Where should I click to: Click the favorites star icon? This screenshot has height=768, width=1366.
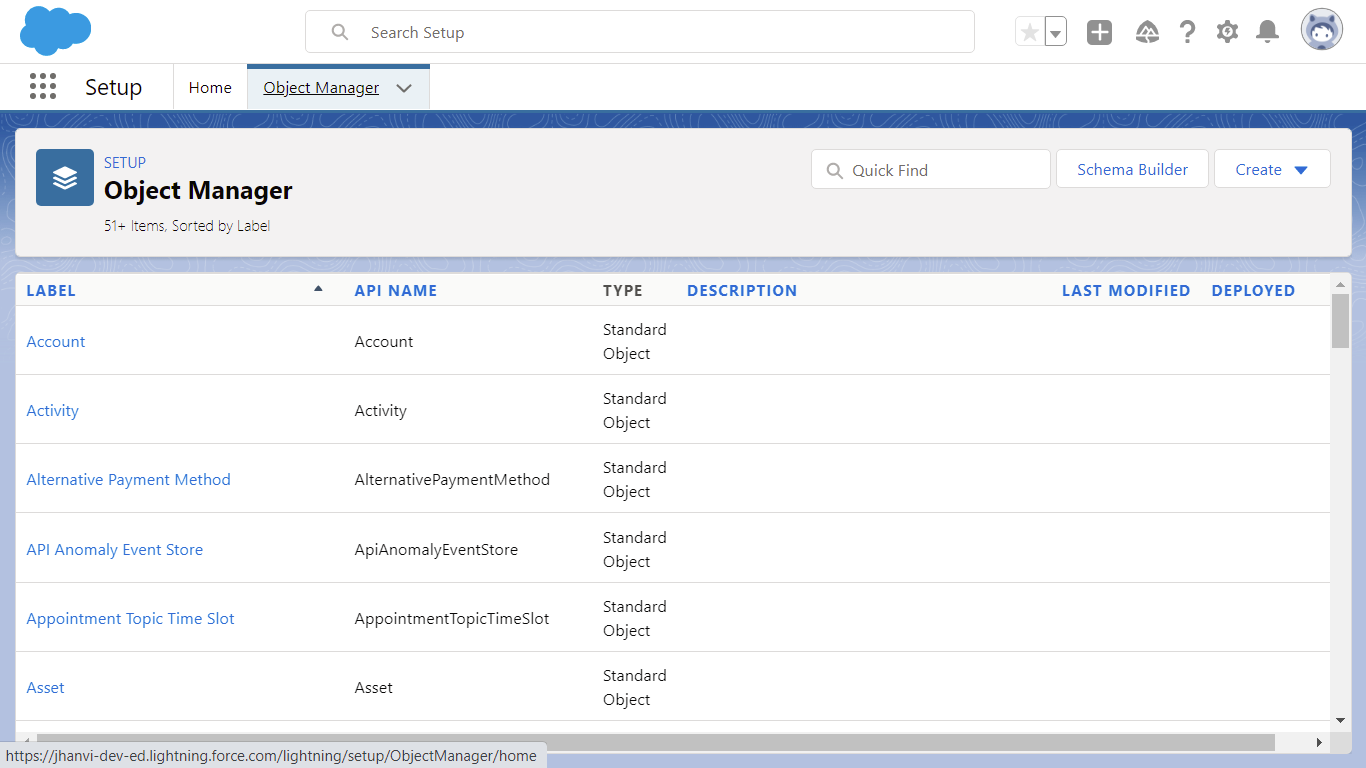click(1029, 32)
